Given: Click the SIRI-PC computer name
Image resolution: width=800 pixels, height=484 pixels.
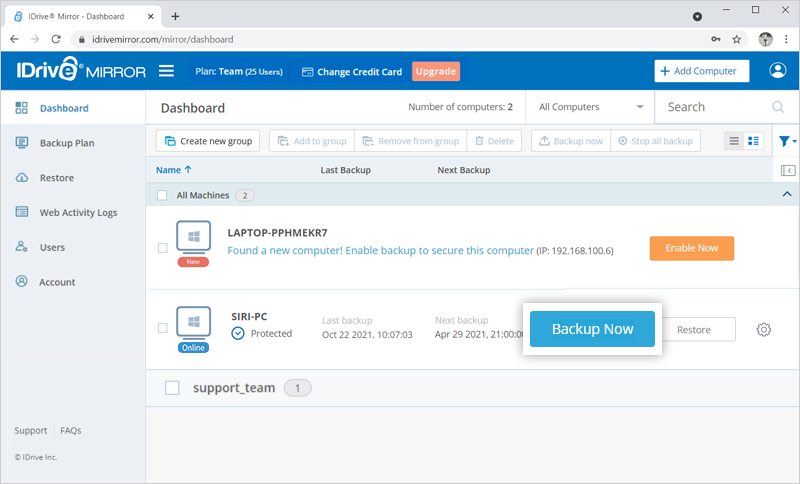Looking at the screenshot, I should [x=249, y=317].
